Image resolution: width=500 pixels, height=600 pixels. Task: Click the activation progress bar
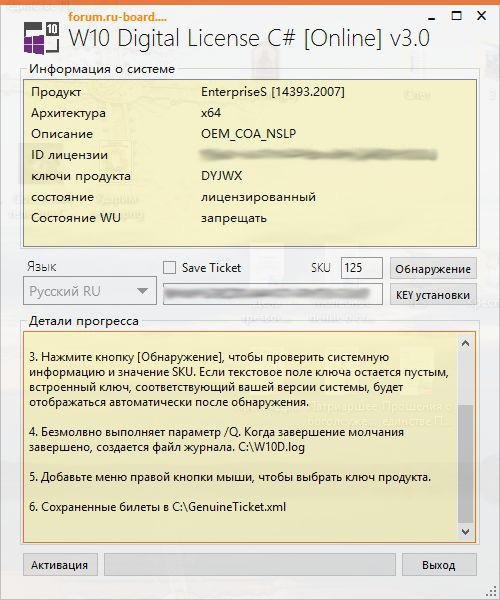[250, 564]
